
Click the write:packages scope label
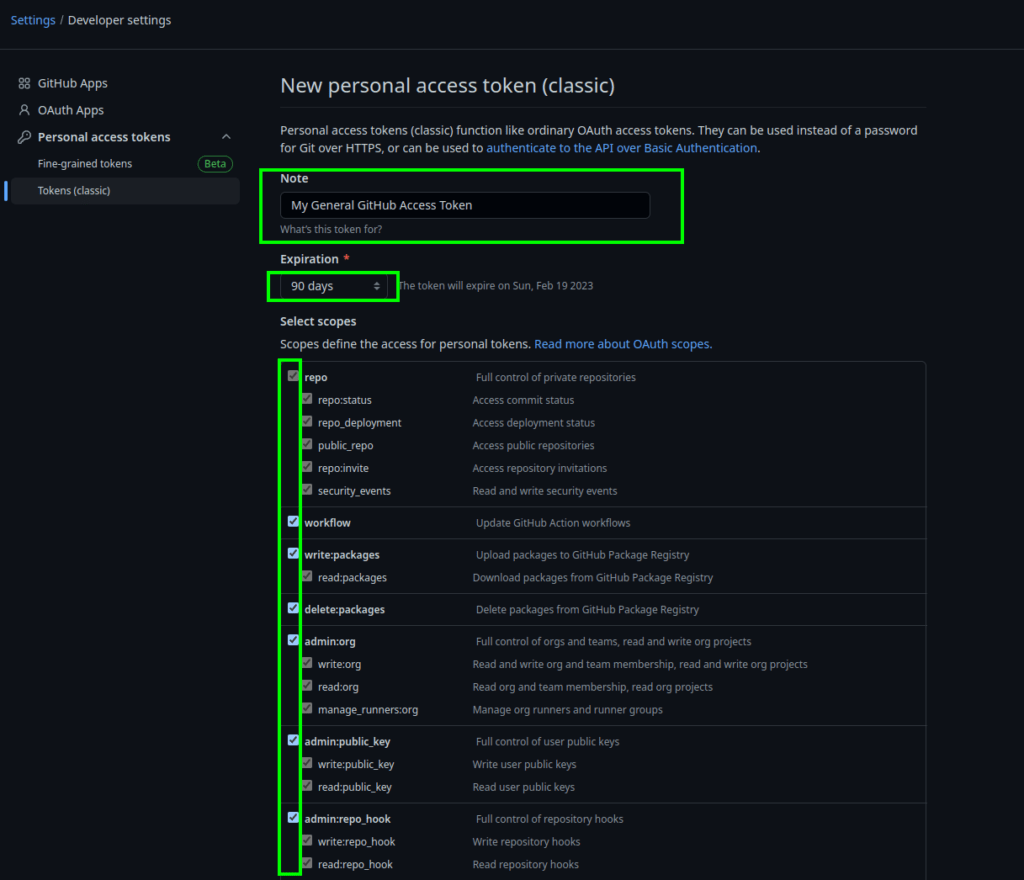[342, 555]
